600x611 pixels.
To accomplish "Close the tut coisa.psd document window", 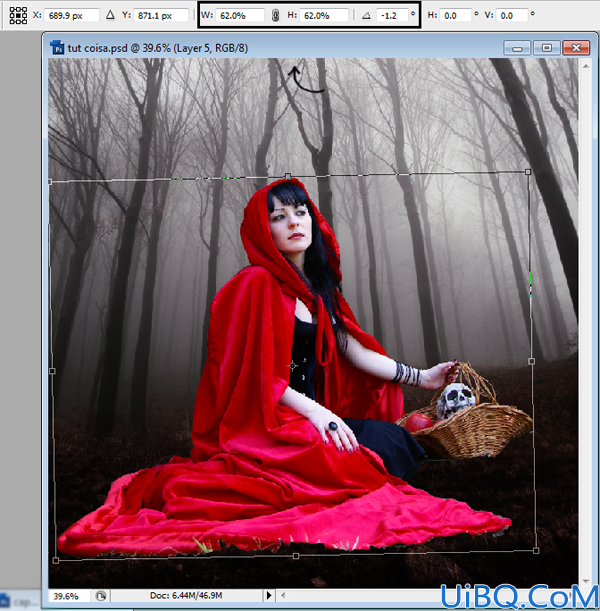I will (x=576, y=48).
